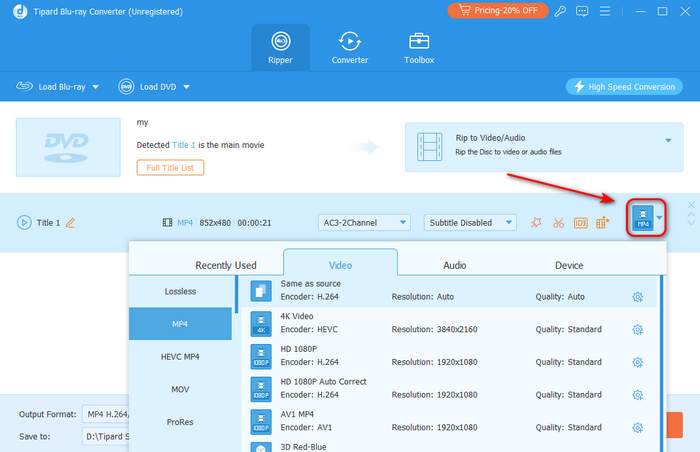Viewport: 700px width, 452px height.
Task: Open settings gear for Same as source
Action: click(638, 297)
